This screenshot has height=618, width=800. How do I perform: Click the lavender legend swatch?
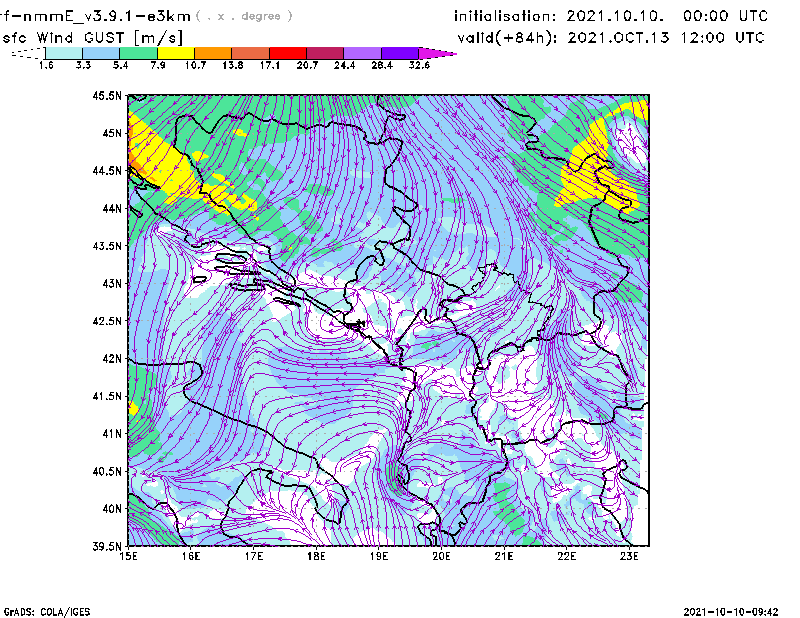click(362, 53)
